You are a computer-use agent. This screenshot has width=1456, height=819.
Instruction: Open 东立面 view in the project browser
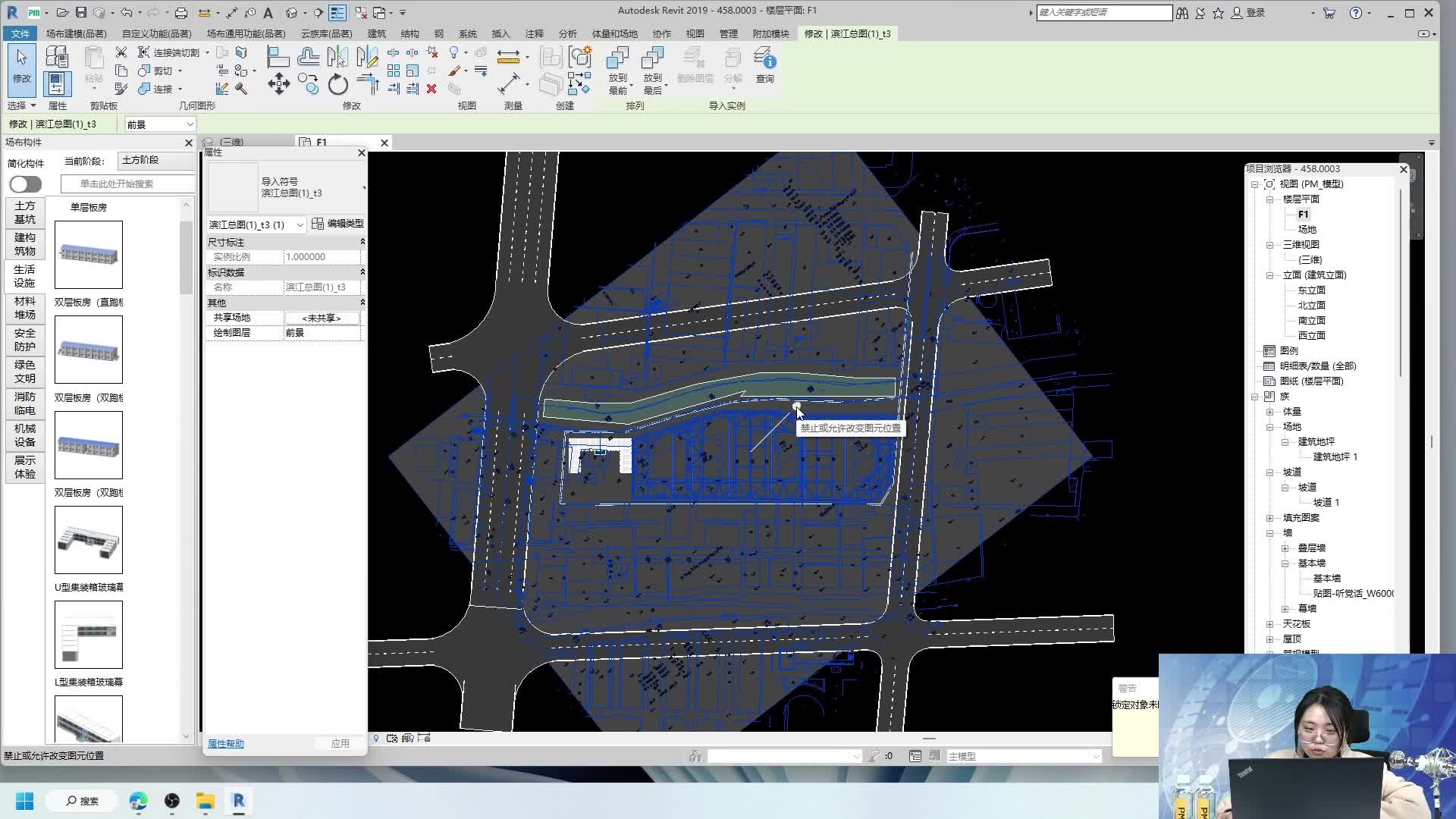[1311, 290]
